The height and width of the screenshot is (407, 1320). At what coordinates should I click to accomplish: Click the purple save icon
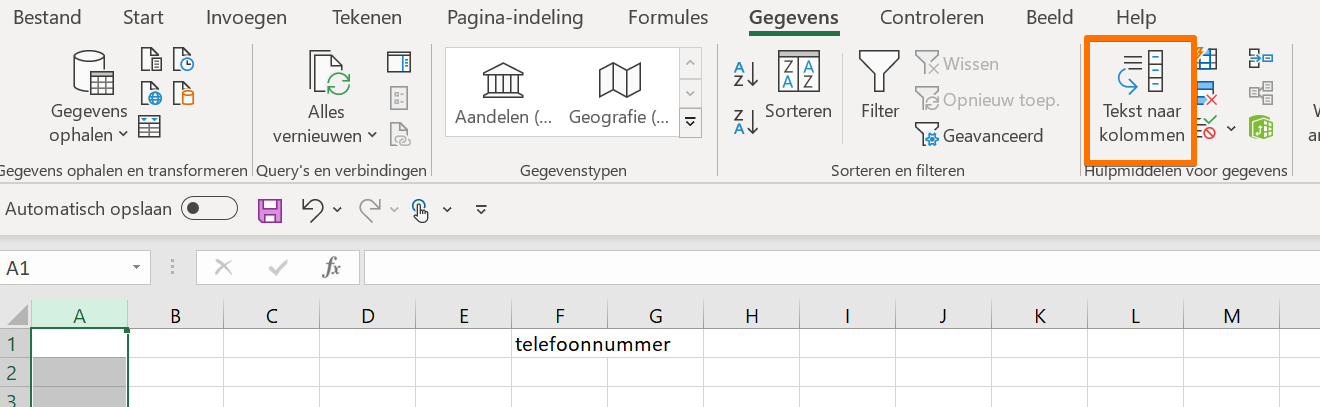tap(270, 210)
